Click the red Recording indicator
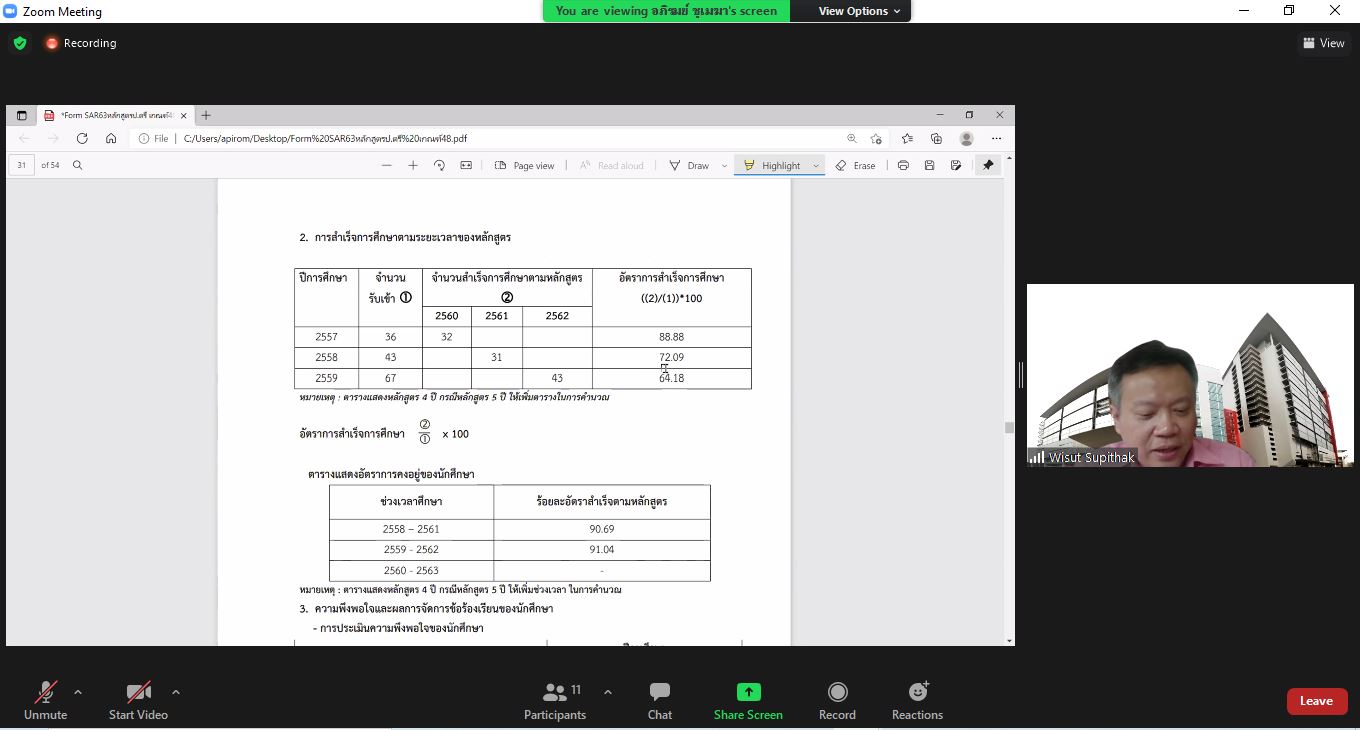The height and width of the screenshot is (730, 1360). click(x=81, y=43)
